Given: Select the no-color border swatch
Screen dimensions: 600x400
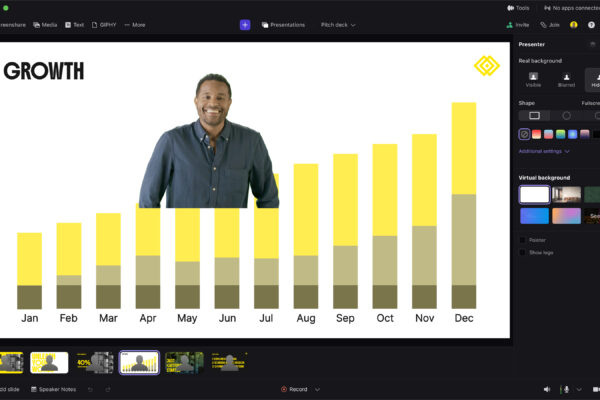Looking at the screenshot, I should [524, 134].
